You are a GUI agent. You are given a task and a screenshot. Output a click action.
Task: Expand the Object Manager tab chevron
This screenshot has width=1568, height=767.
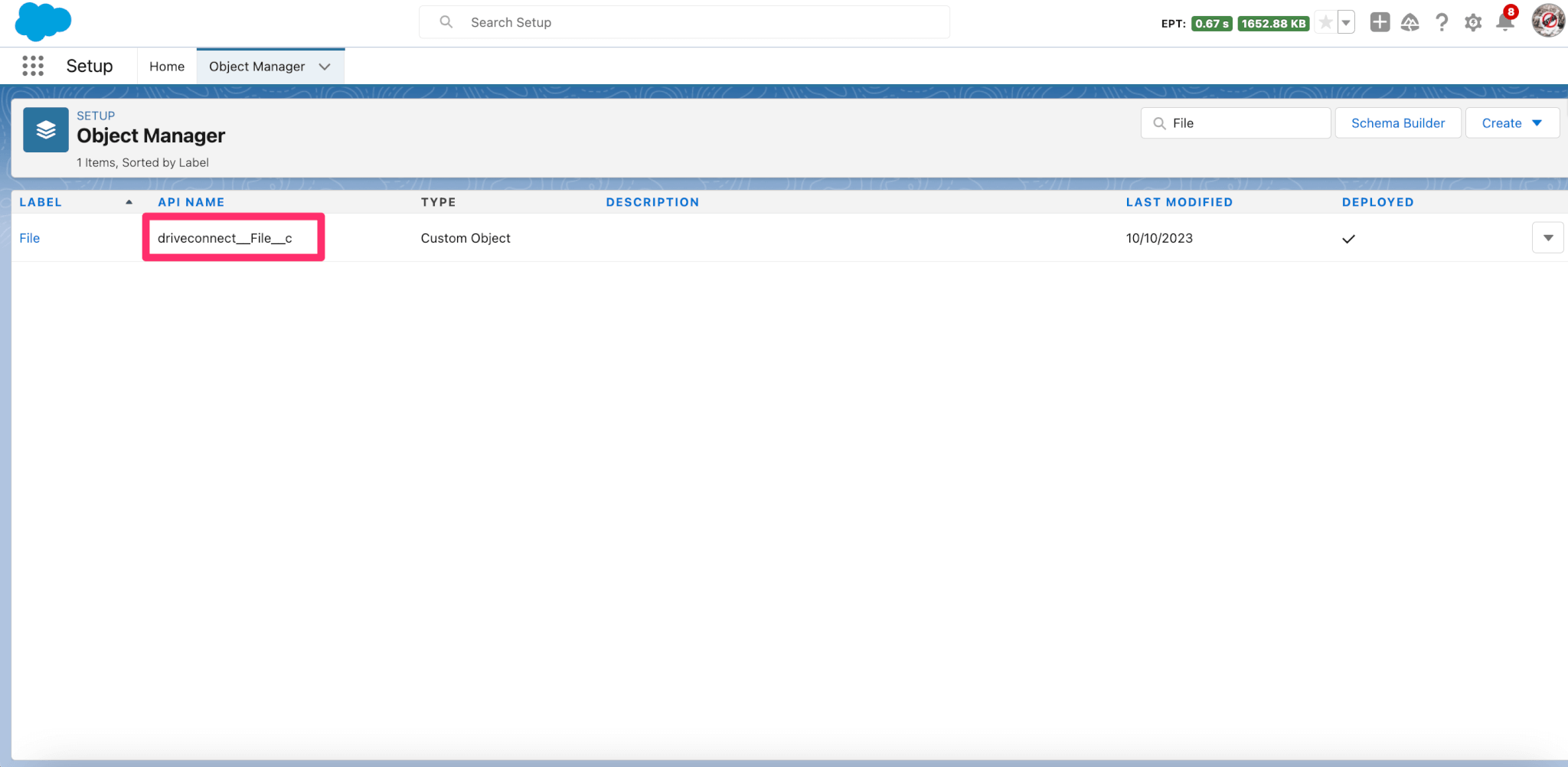tap(325, 67)
